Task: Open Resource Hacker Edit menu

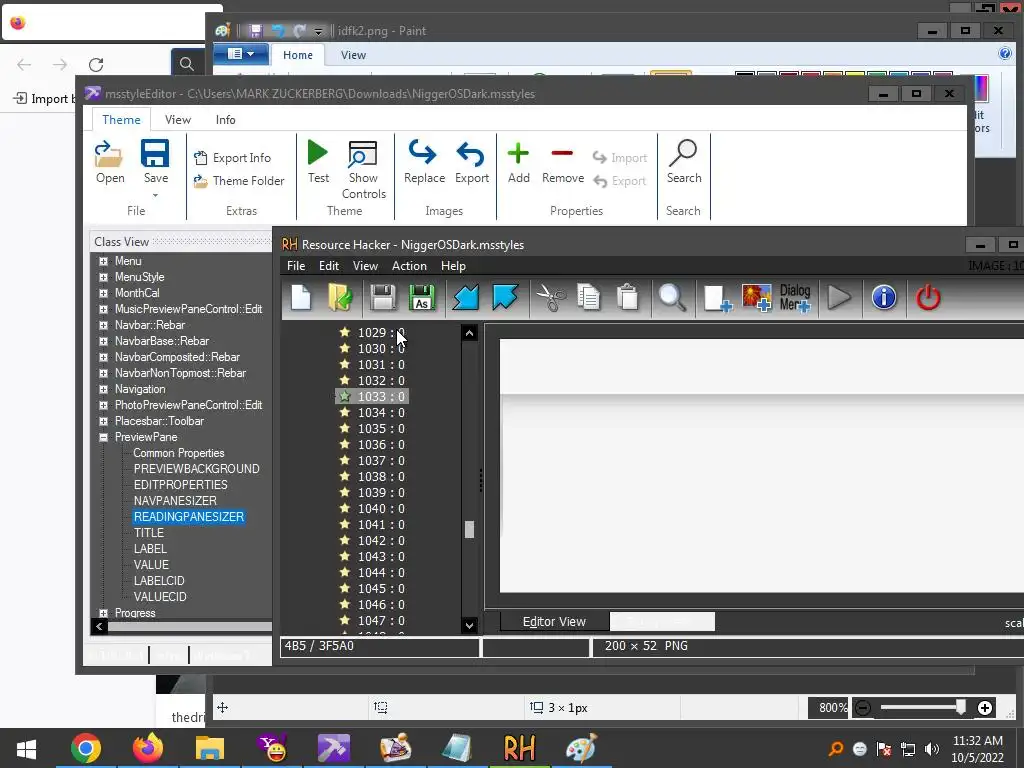Action: (x=328, y=266)
